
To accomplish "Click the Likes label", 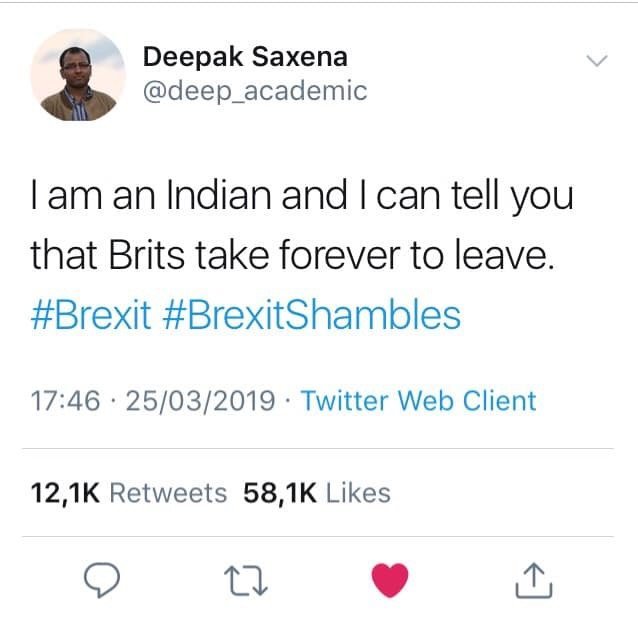I will click(358, 492).
